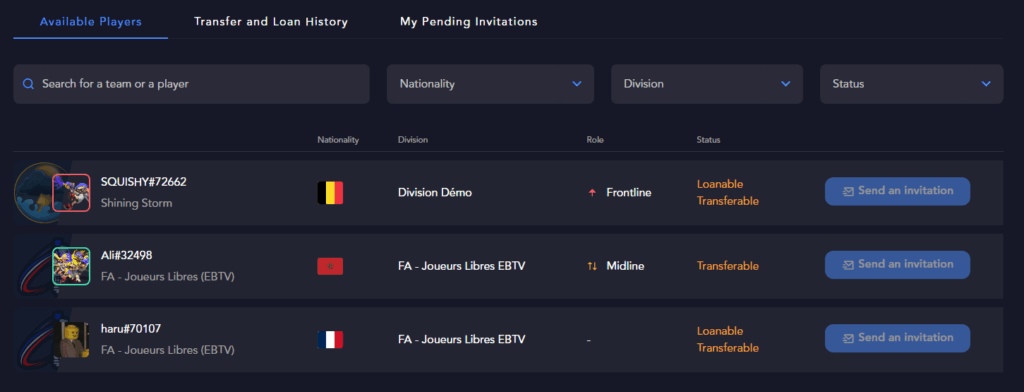The width and height of the screenshot is (1024, 392).
Task: Send an invitation to haru#70107
Action: click(897, 338)
